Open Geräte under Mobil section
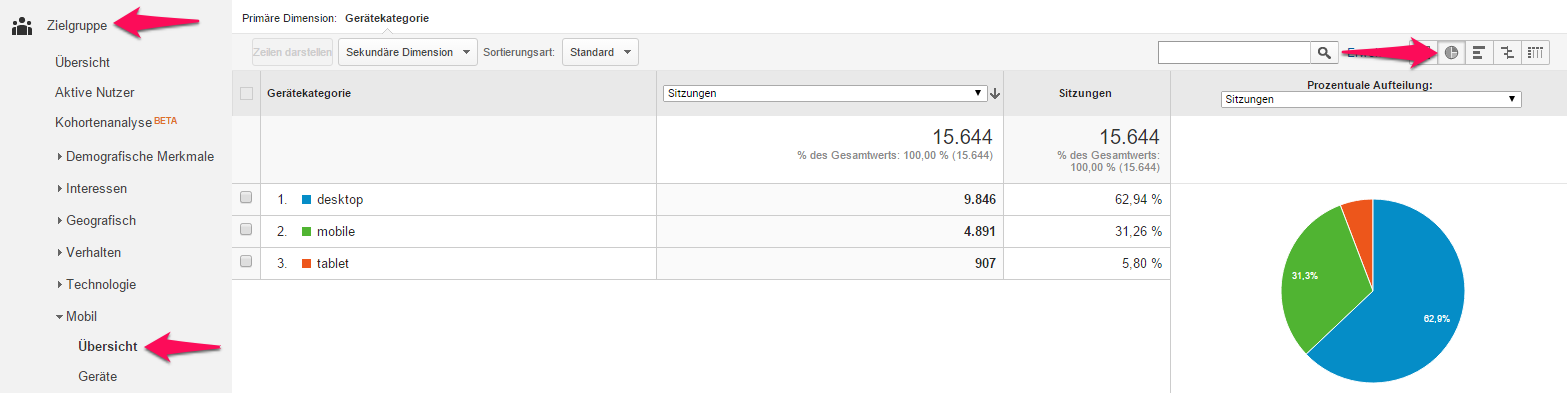This screenshot has height=393, width=1567. tap(97, 376)
